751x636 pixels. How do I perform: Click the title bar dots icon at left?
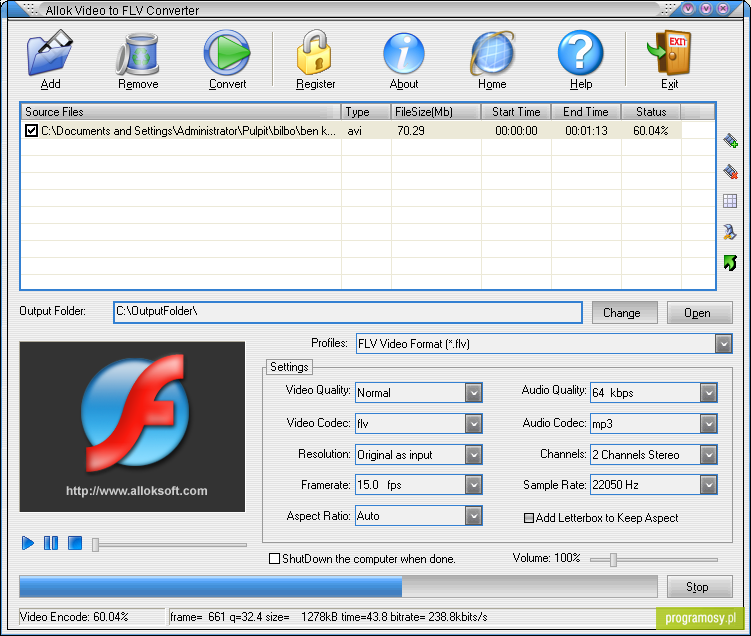pyautogui.click(x=30, y=9)
